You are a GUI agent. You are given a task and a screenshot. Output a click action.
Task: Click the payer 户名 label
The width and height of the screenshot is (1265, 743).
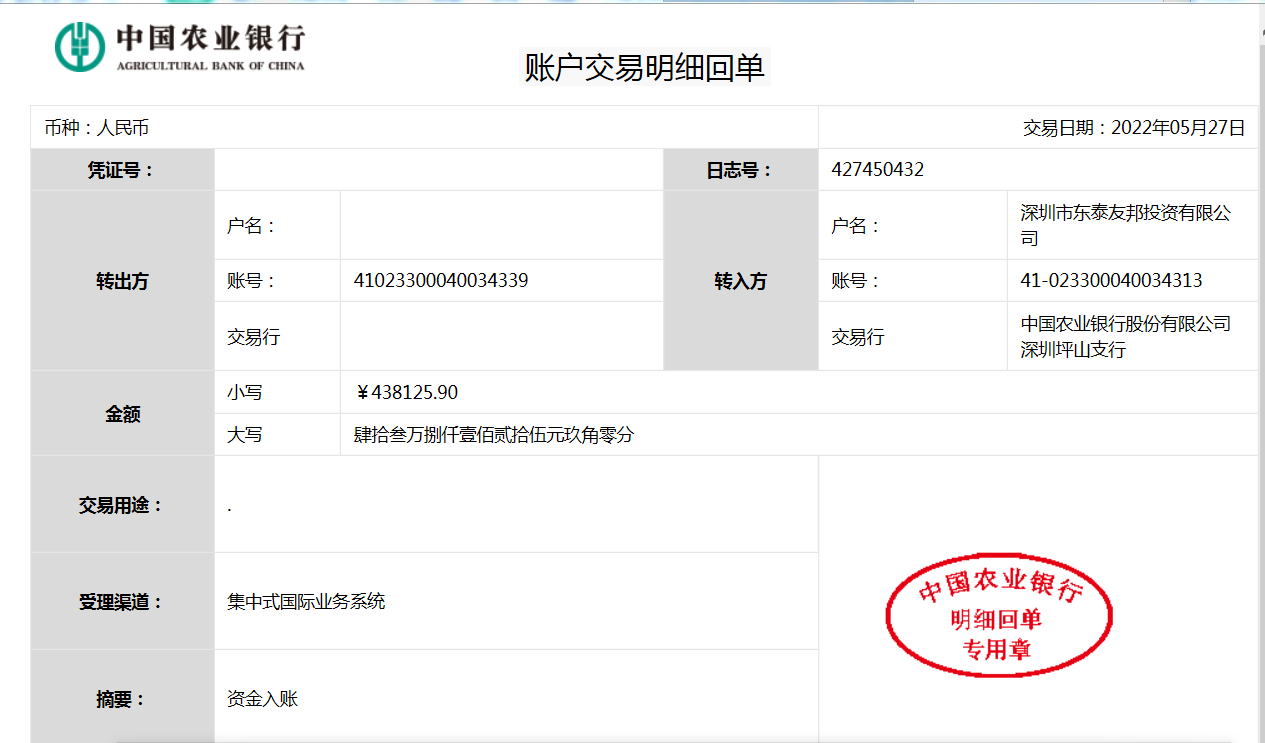(252, 226)
